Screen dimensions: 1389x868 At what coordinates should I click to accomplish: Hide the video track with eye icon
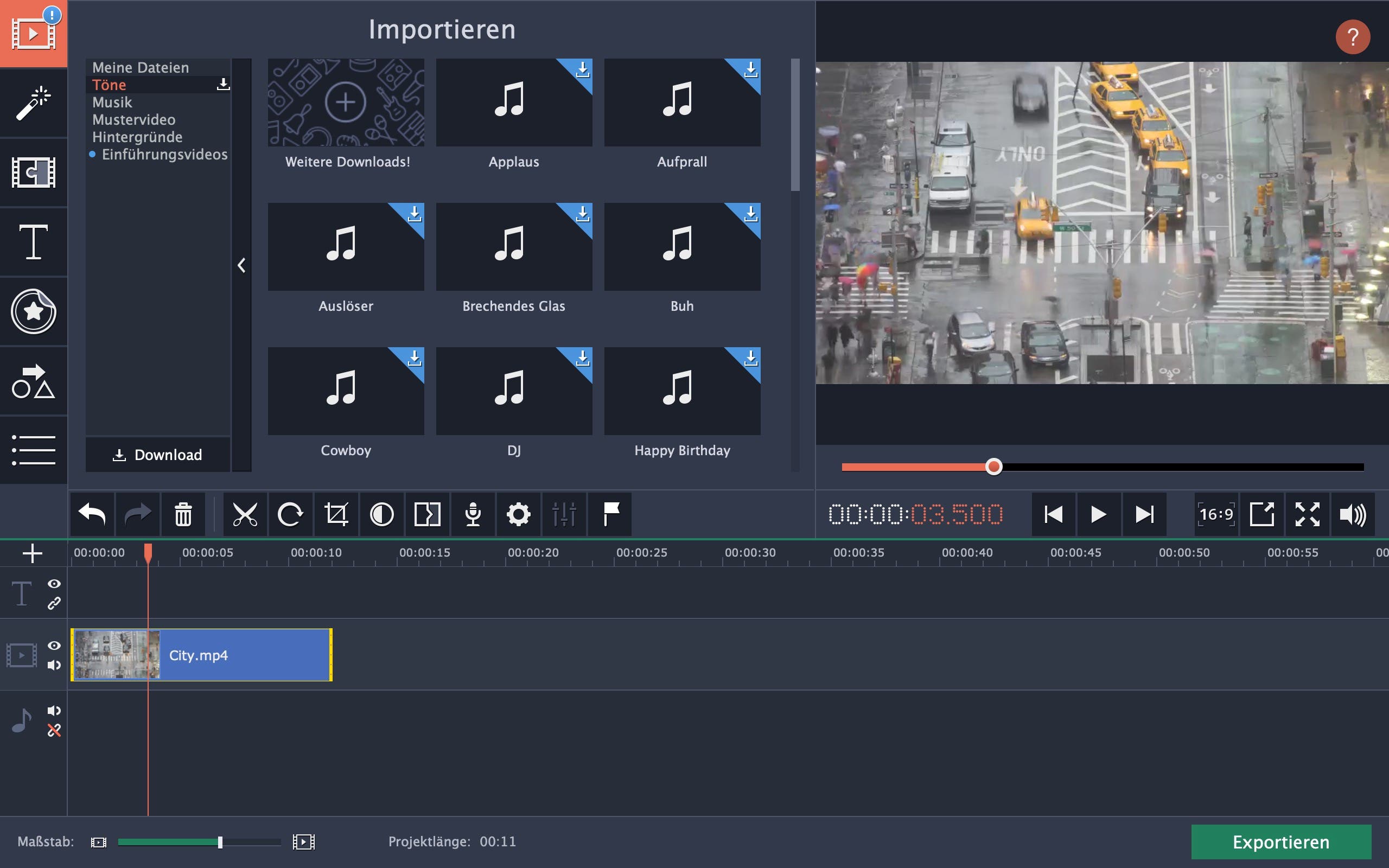tap(54, 645)
